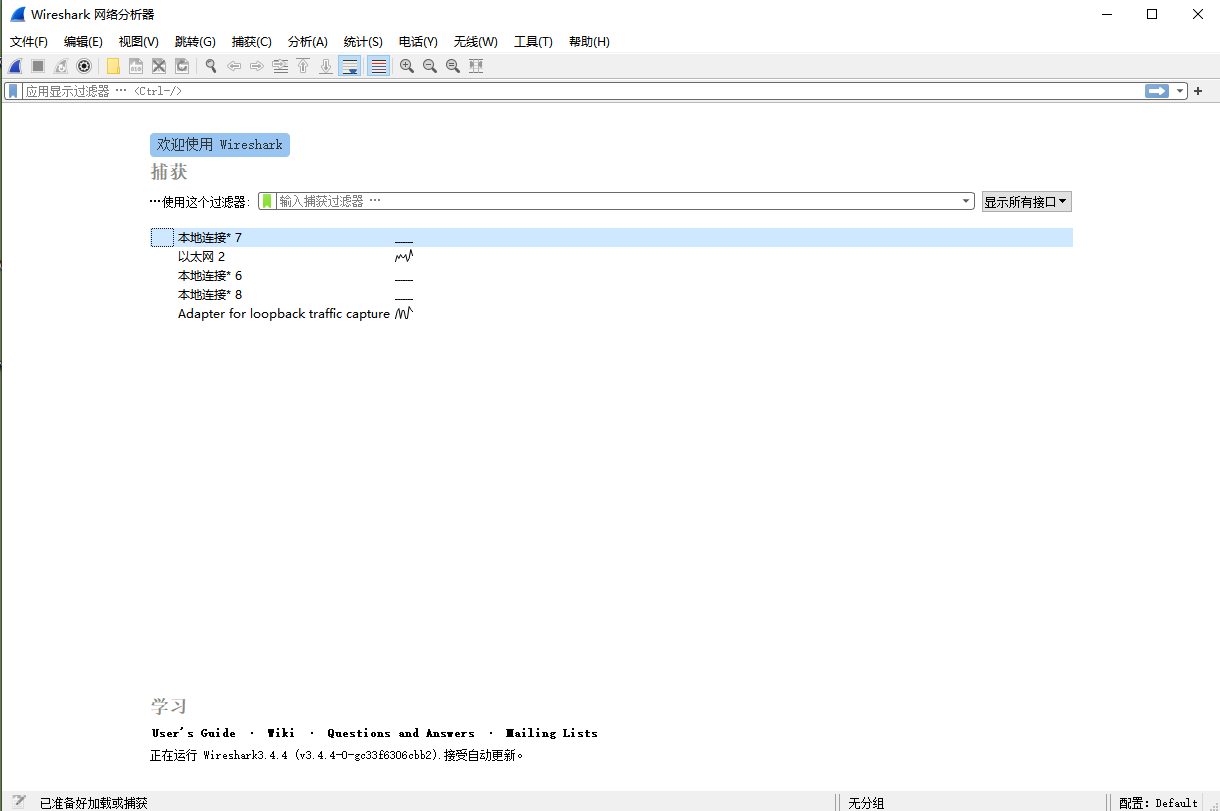
Task: Expand display filter history dropdown
Action: [x=1181, y=91]
